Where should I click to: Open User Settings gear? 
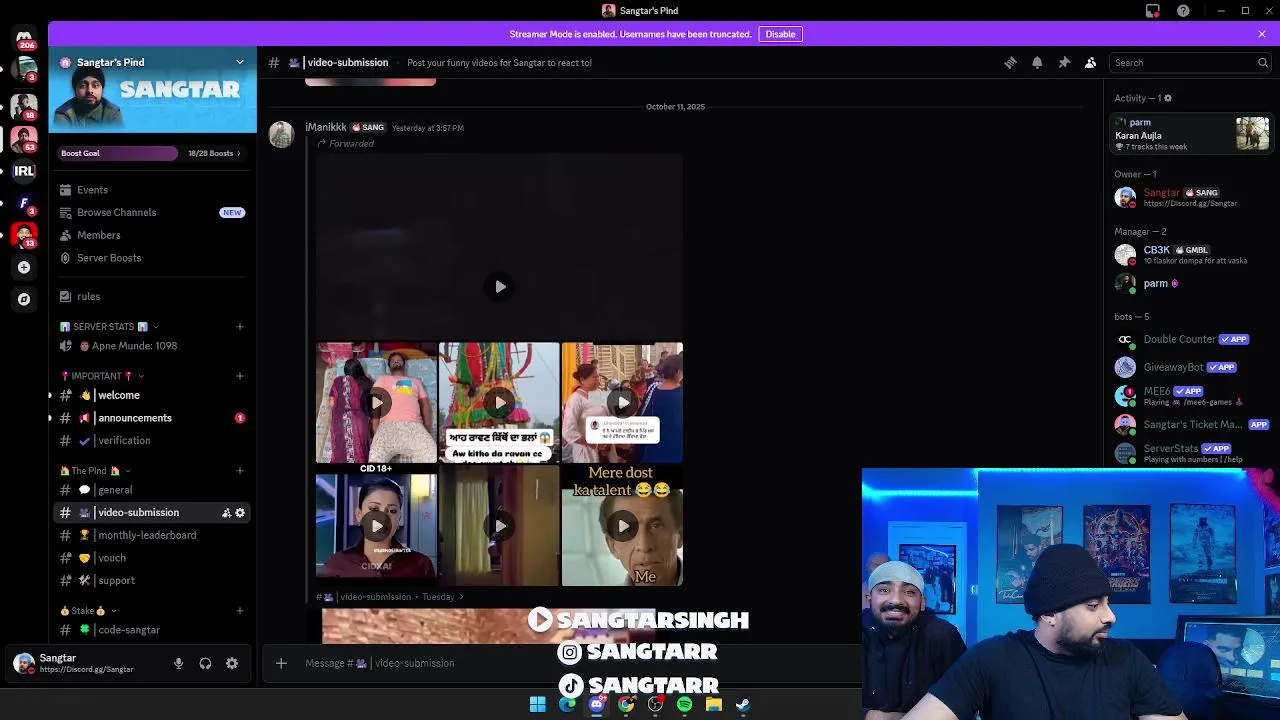point(232,663)
